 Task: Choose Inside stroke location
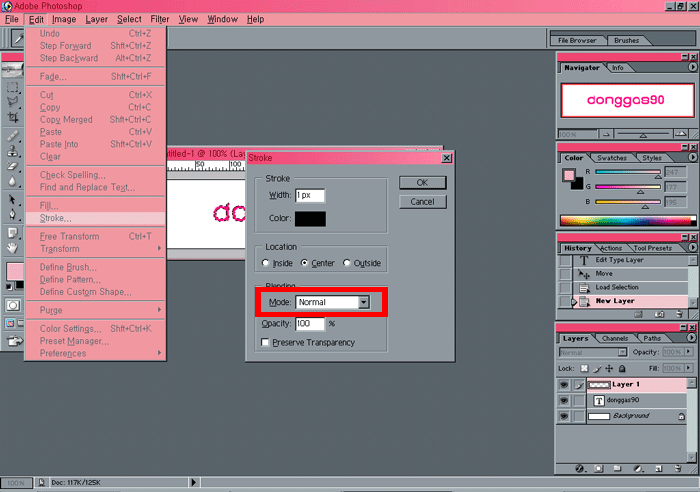click(266, 263)
